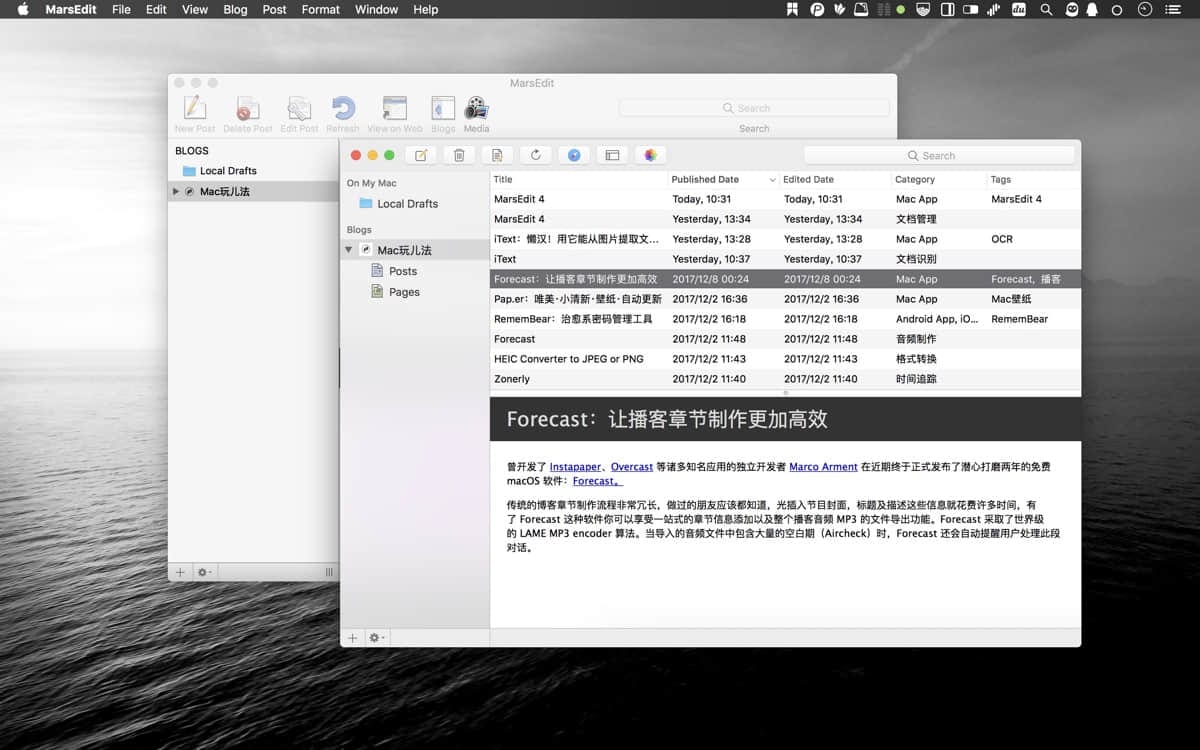The image size is (1200, 750).
Task: Open the Forecast。 link in post preview
Action: (x=597, y=481)
